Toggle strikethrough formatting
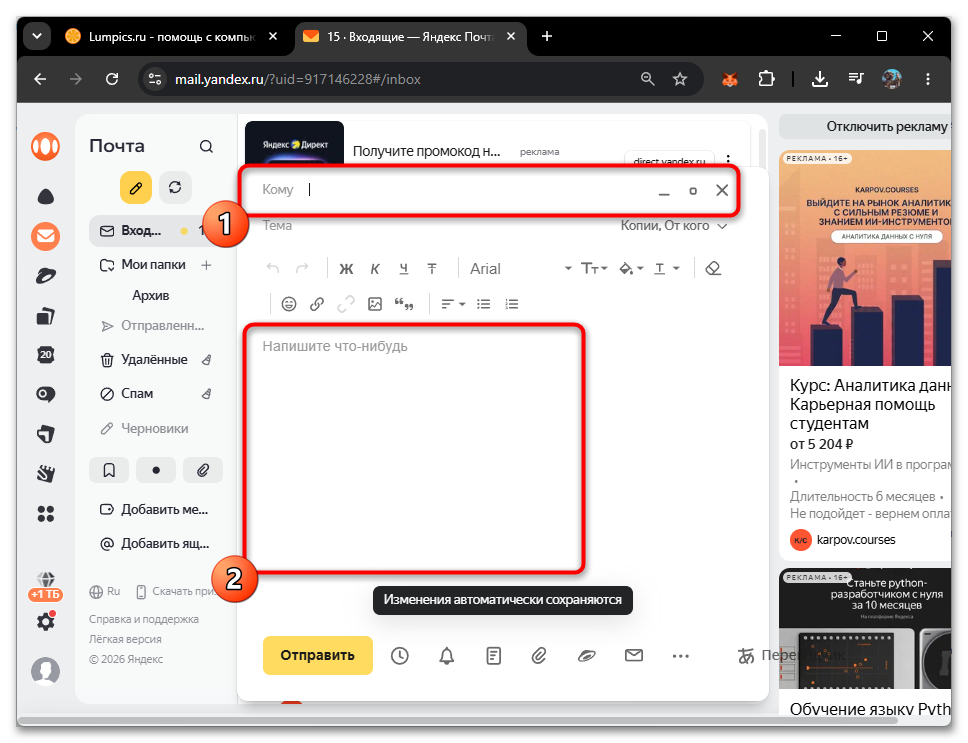 click(432, 269)
